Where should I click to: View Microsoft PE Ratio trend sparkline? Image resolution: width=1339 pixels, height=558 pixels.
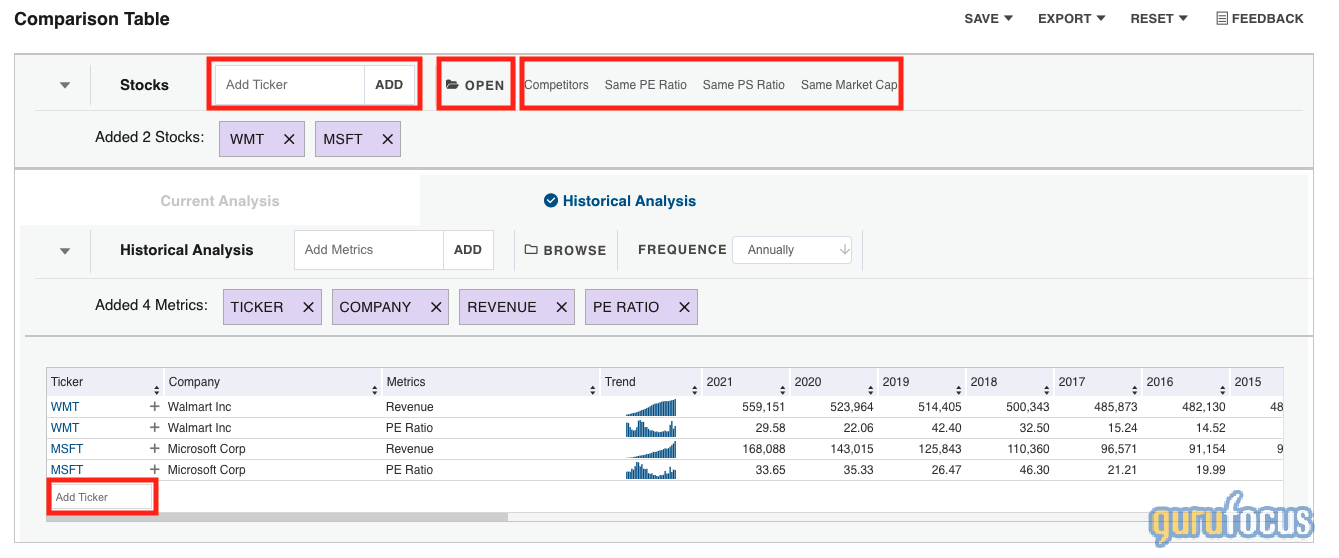(651, 470)
